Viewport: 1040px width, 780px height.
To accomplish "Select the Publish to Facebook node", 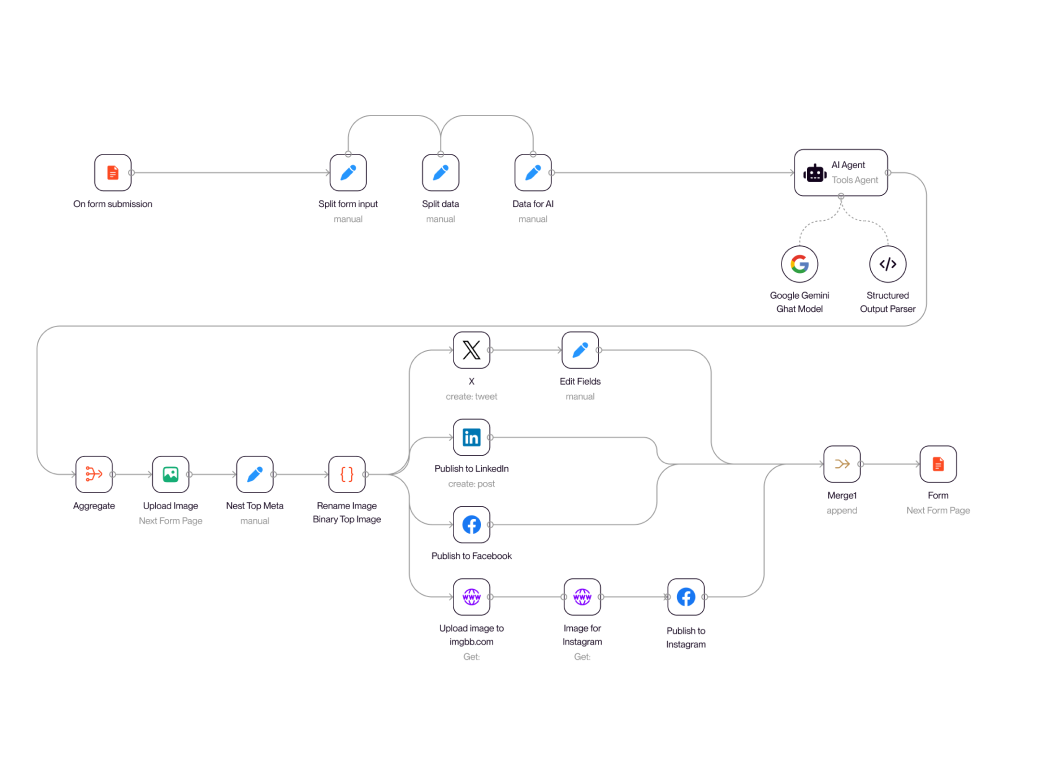I will point(472,525).
